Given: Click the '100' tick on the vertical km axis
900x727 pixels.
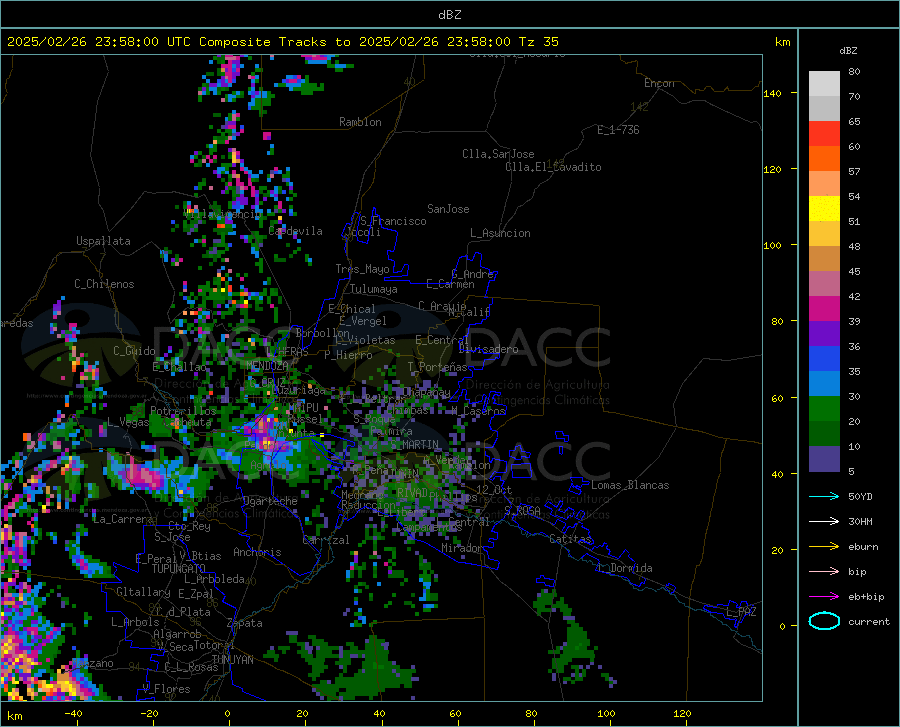Looking at the screenshot, I should click(x=773, y=246).
